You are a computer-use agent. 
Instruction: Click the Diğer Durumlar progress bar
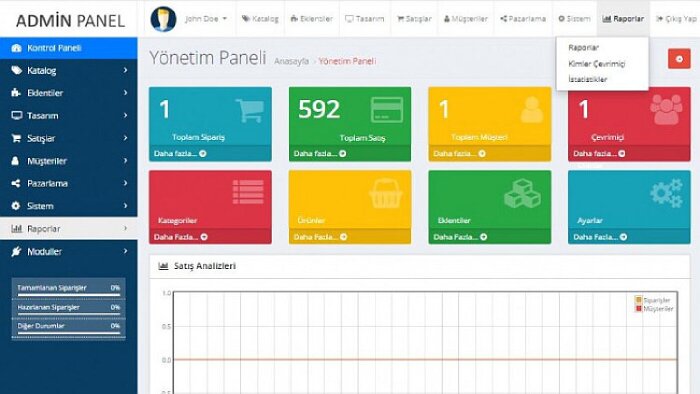(69, 332)
